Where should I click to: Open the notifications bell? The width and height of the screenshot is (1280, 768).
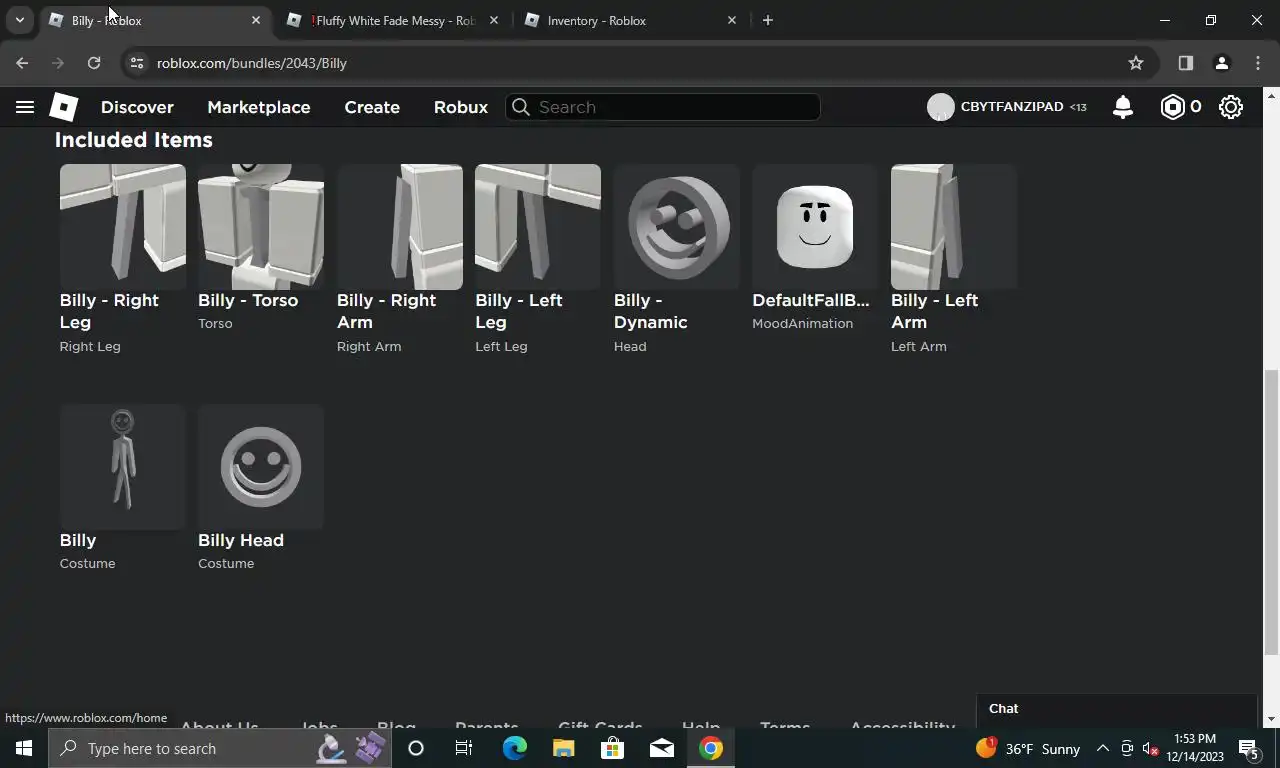1123,107
